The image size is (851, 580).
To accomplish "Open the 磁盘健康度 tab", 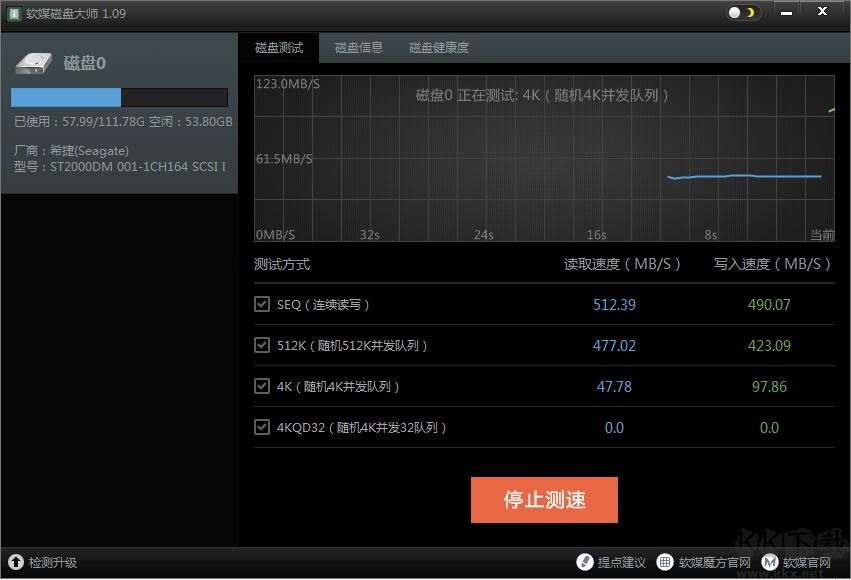I will 438,46.
